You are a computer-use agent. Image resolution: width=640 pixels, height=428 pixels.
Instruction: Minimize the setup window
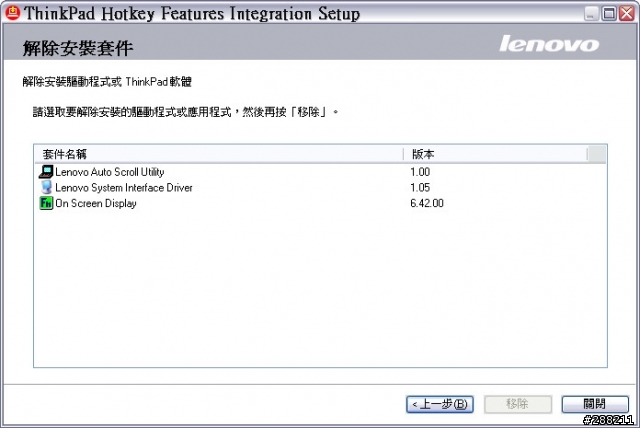591,14
